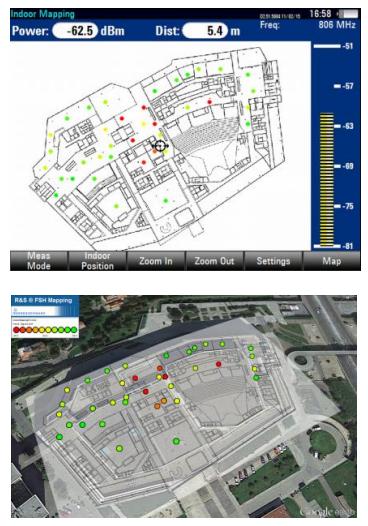
Task: Click the orange marker beside the crosshair
Action: click(x=155, y=151)
